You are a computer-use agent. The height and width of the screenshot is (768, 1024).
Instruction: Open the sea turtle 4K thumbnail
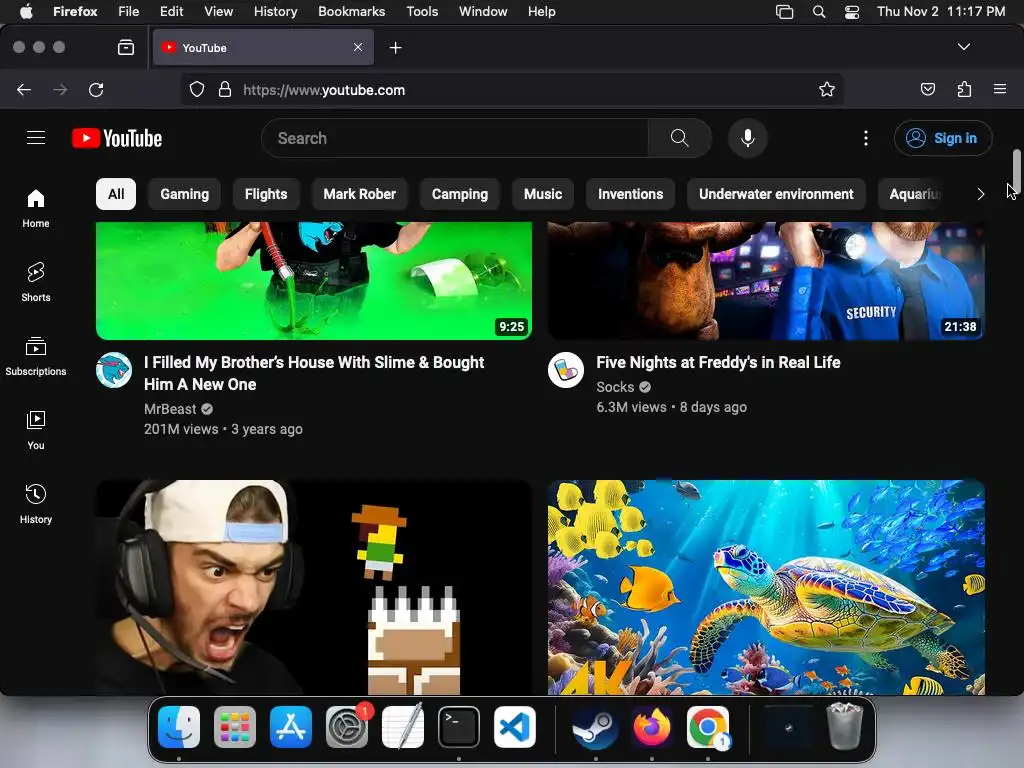(766, 587)
